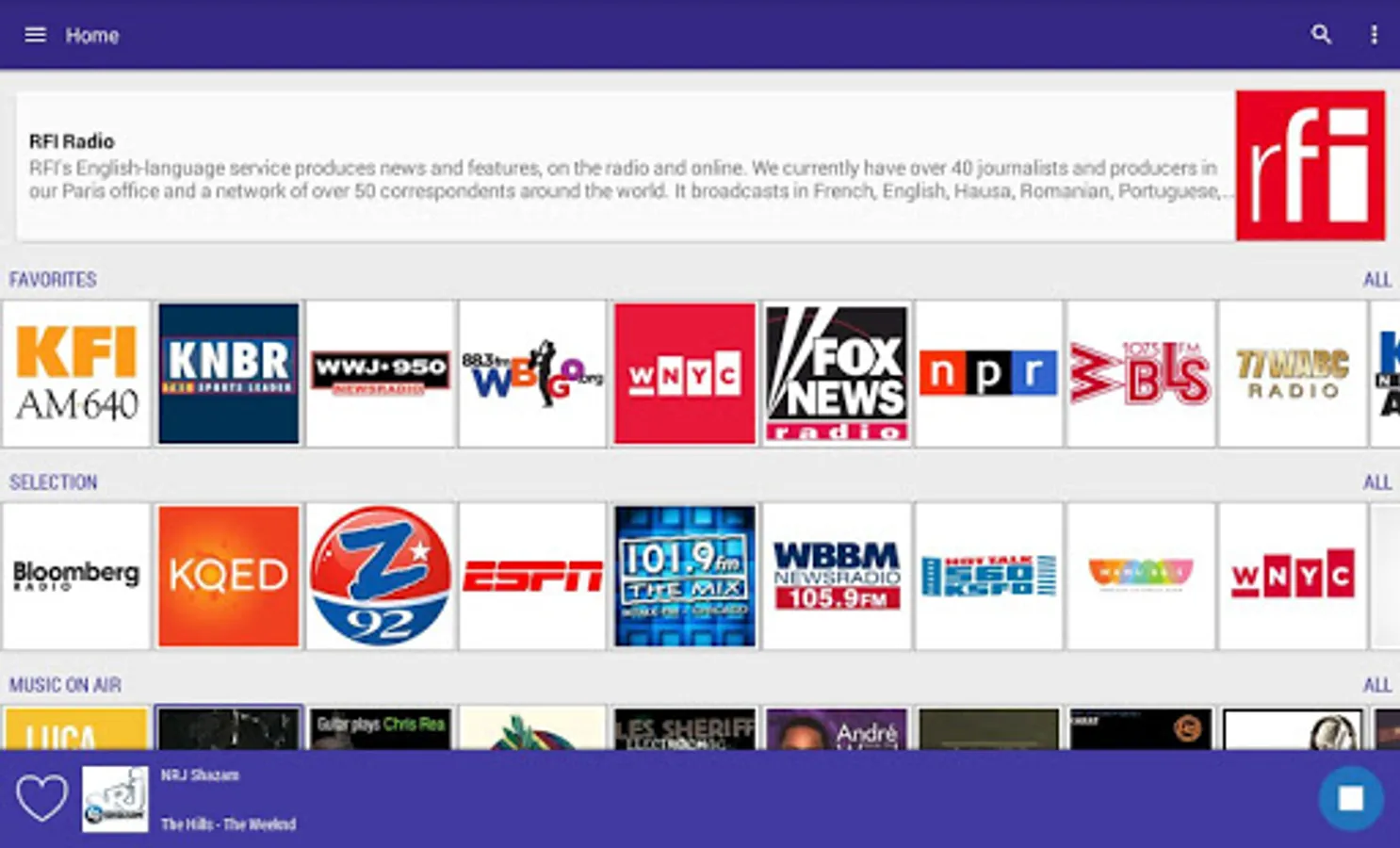
Task: Click The Hills - The Weeknd track text
Action: [x=228, y=824]
